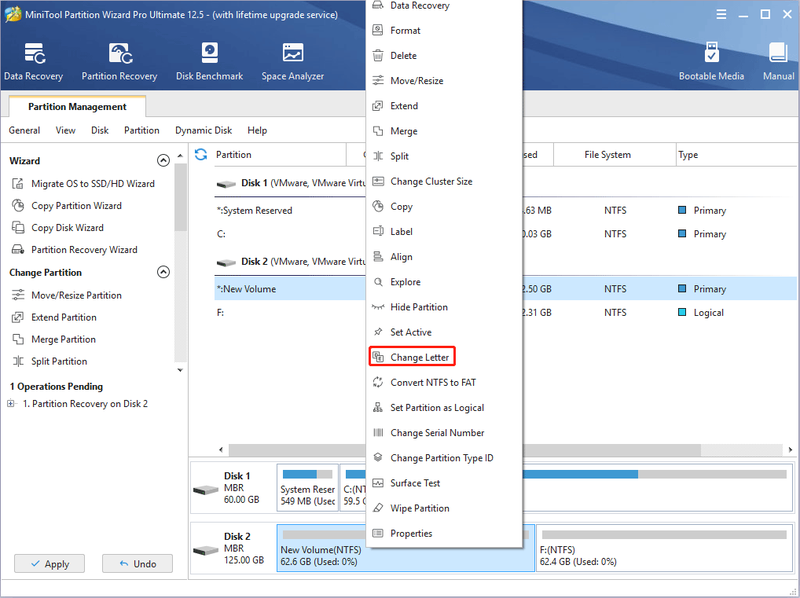This screenshot has width=800, height=598.
Task: Select System Reserved block in Disk 1 map
Action: tap(307, 488)
